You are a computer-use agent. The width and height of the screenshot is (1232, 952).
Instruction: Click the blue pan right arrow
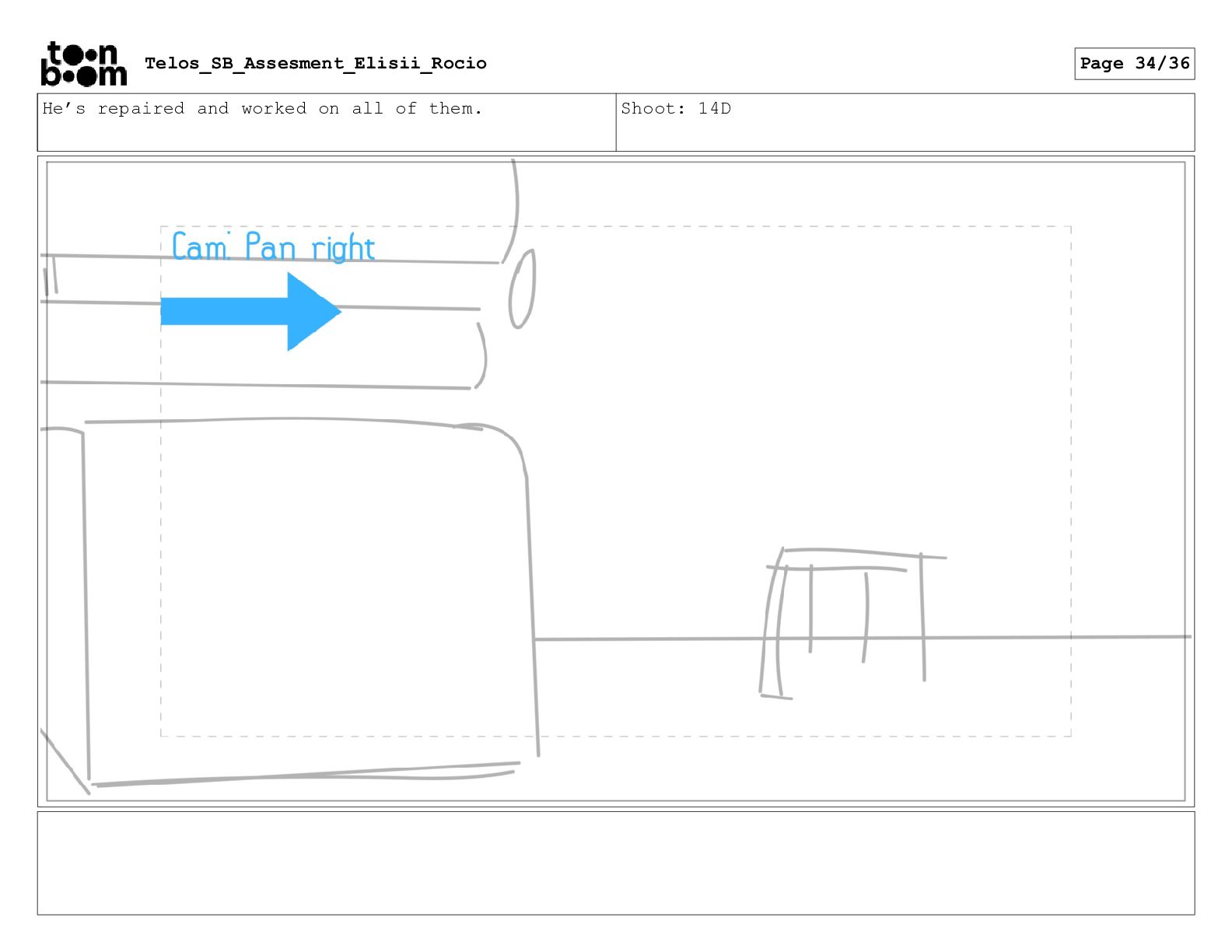(x=250, y=311)
